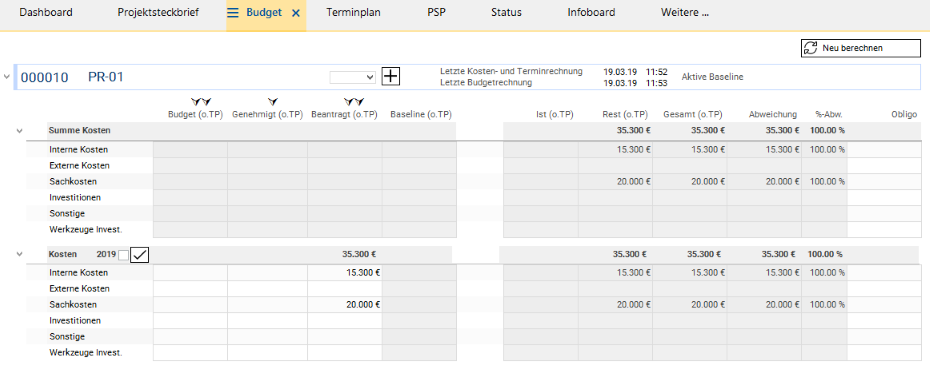
Task: Switch to the Dashboard tab
Action: pyautogui.click(x=46, y=12)
